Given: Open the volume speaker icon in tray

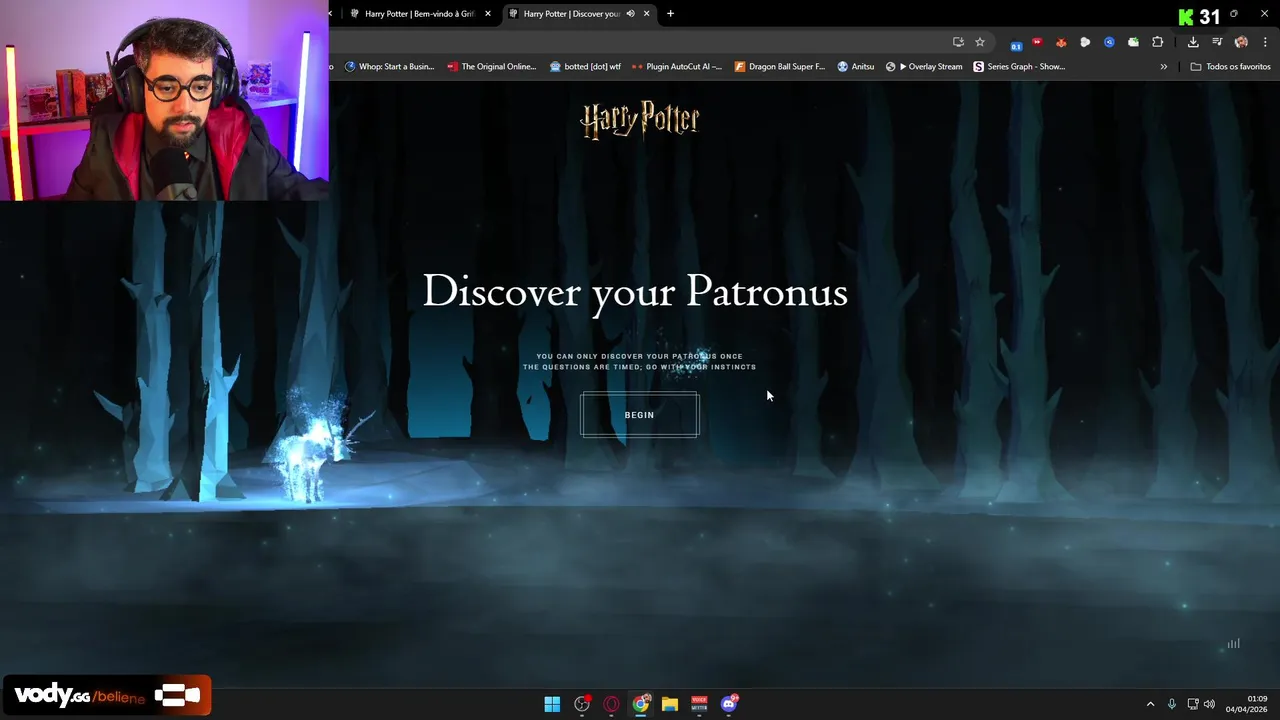Looking at the screenshot, I should pyautogui.click(x=1209, y=704).
